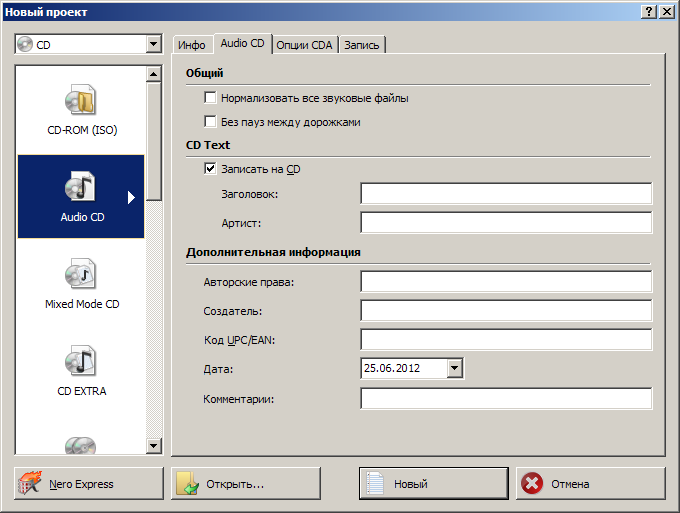Choose the CD EXTRA project icon
Viewport: 680px width, 513px height.
81,361
